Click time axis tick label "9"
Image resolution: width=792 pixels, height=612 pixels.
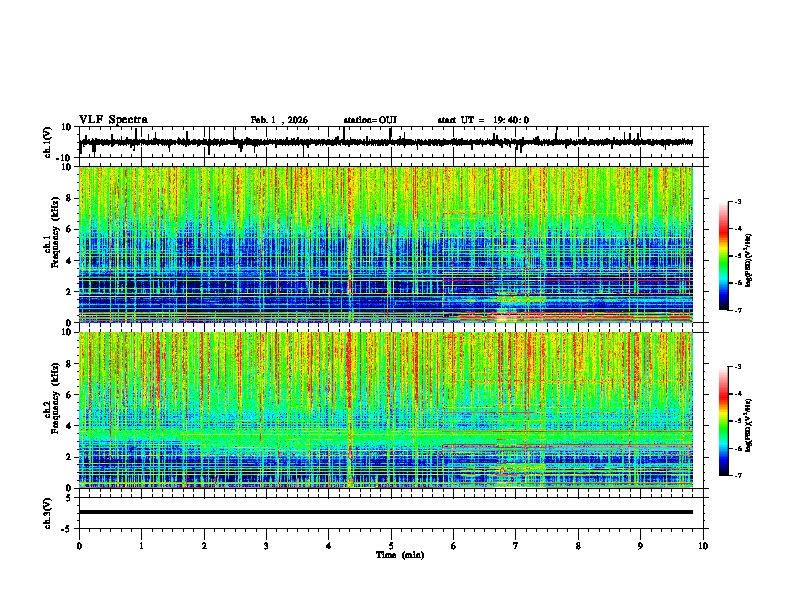pyautogui.click(x=640, y=546)
